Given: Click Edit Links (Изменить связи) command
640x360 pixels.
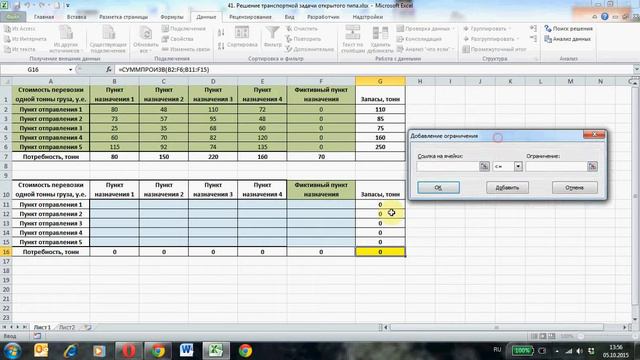Looking at the screenshot, I should (186, 49).
